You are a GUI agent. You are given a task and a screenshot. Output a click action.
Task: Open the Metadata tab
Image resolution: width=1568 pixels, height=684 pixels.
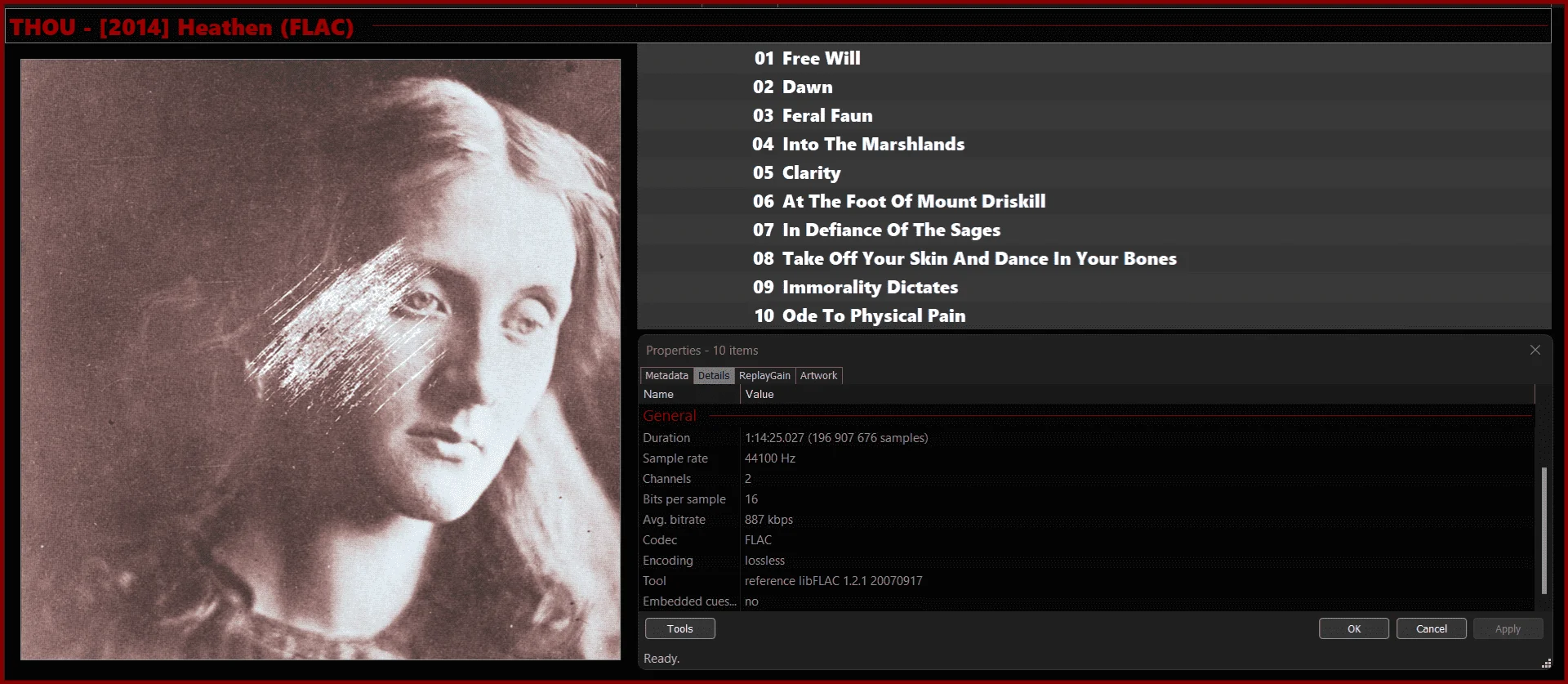click(x=666, y=376)
